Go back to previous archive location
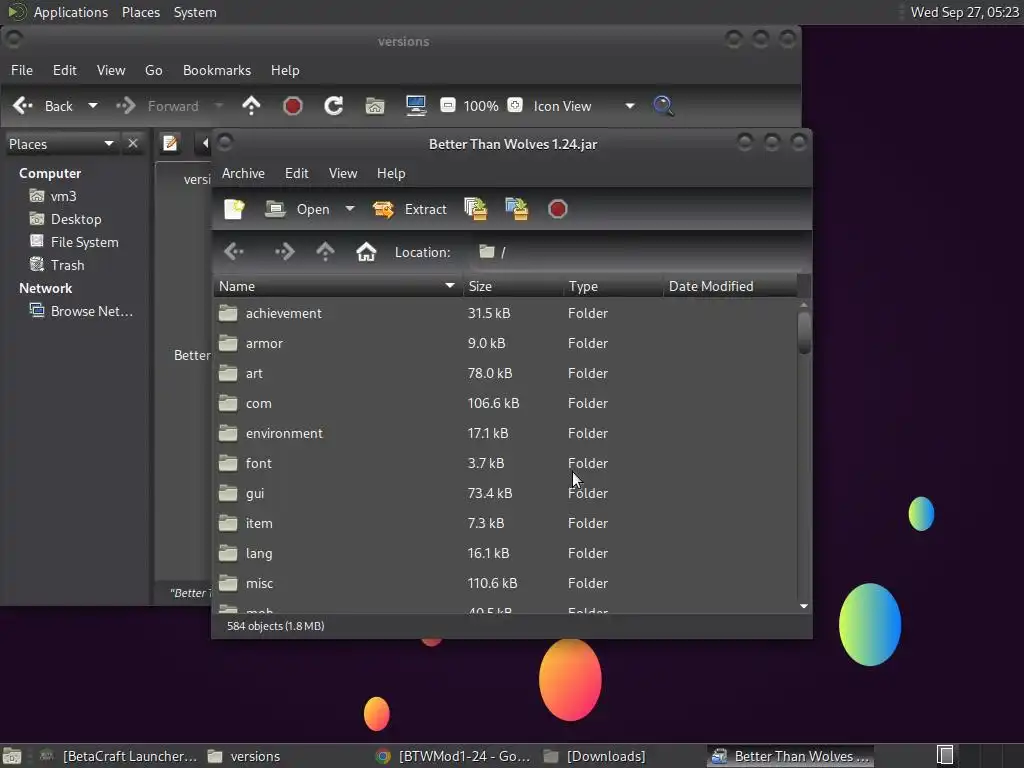The width and height of the screenshot is (1024, 768). 234,251
